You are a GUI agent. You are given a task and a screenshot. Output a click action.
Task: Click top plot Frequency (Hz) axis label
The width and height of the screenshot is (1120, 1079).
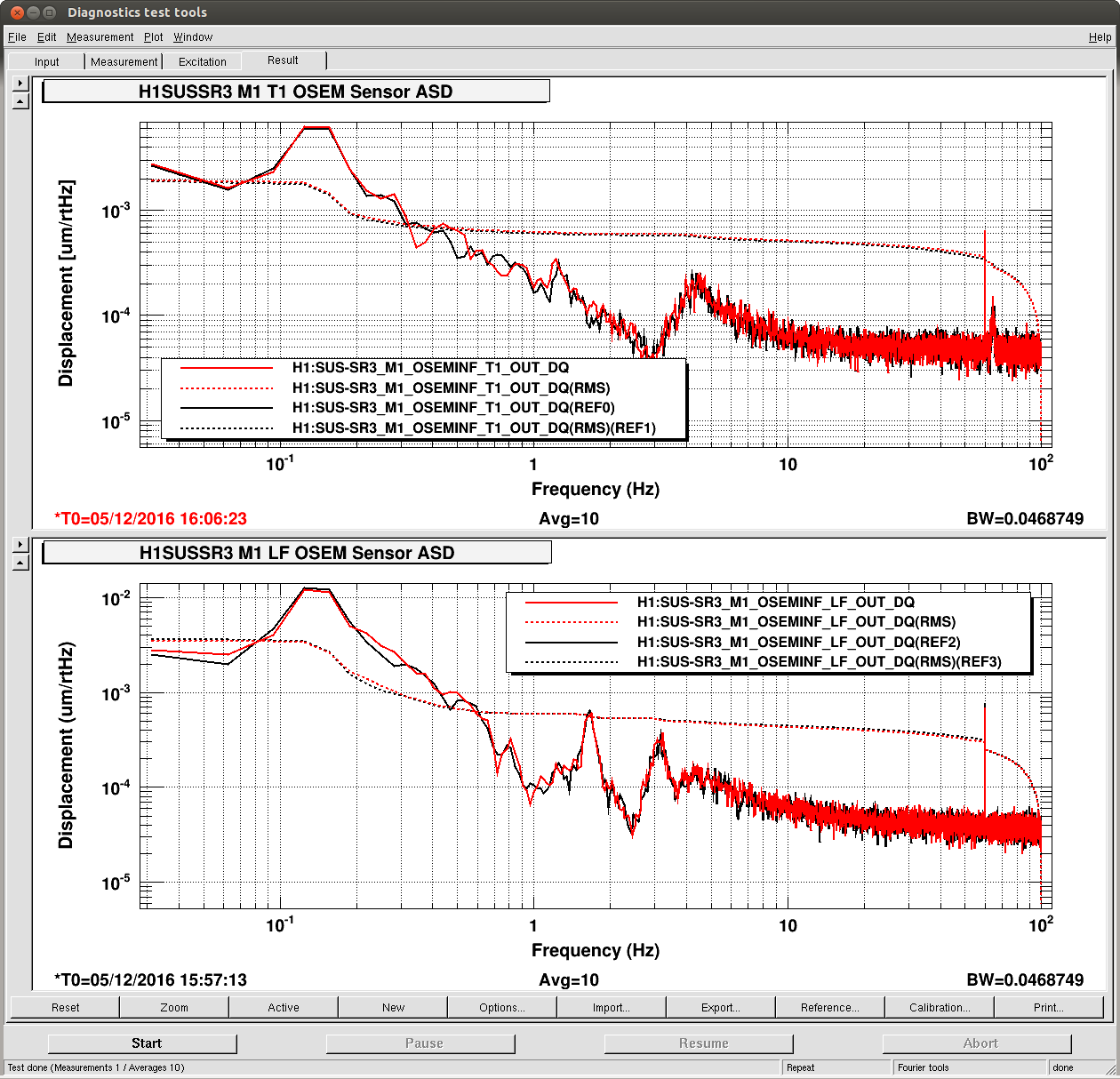click(596, 489)
